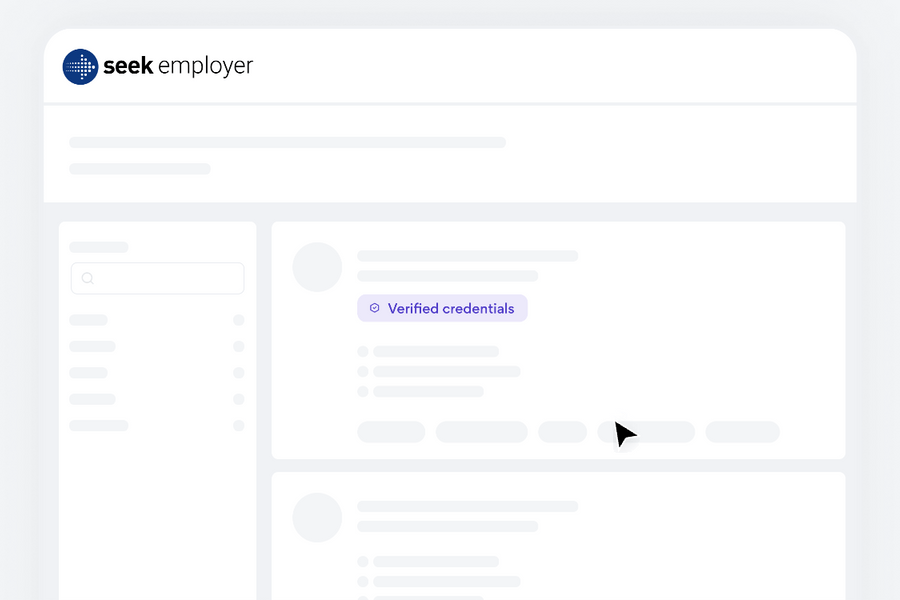Select the second candidate card's avatar

(x=317, y=518)
